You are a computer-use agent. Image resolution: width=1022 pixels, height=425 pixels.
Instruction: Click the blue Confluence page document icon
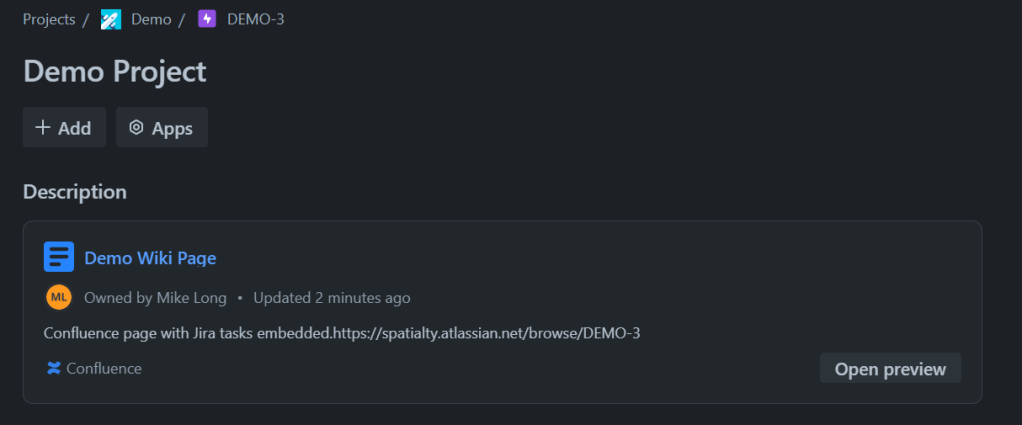pos(59,257)
